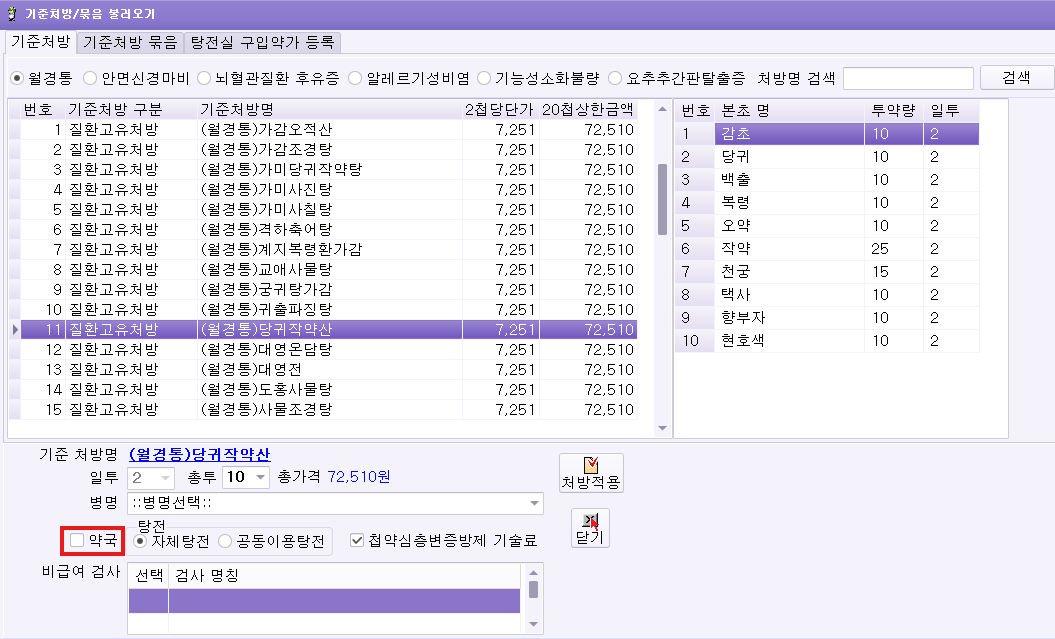The width and height of the screenshot is (1055, 639).
Task: Select the (월경통)당귀작약산 row
Action: [328, 330]
